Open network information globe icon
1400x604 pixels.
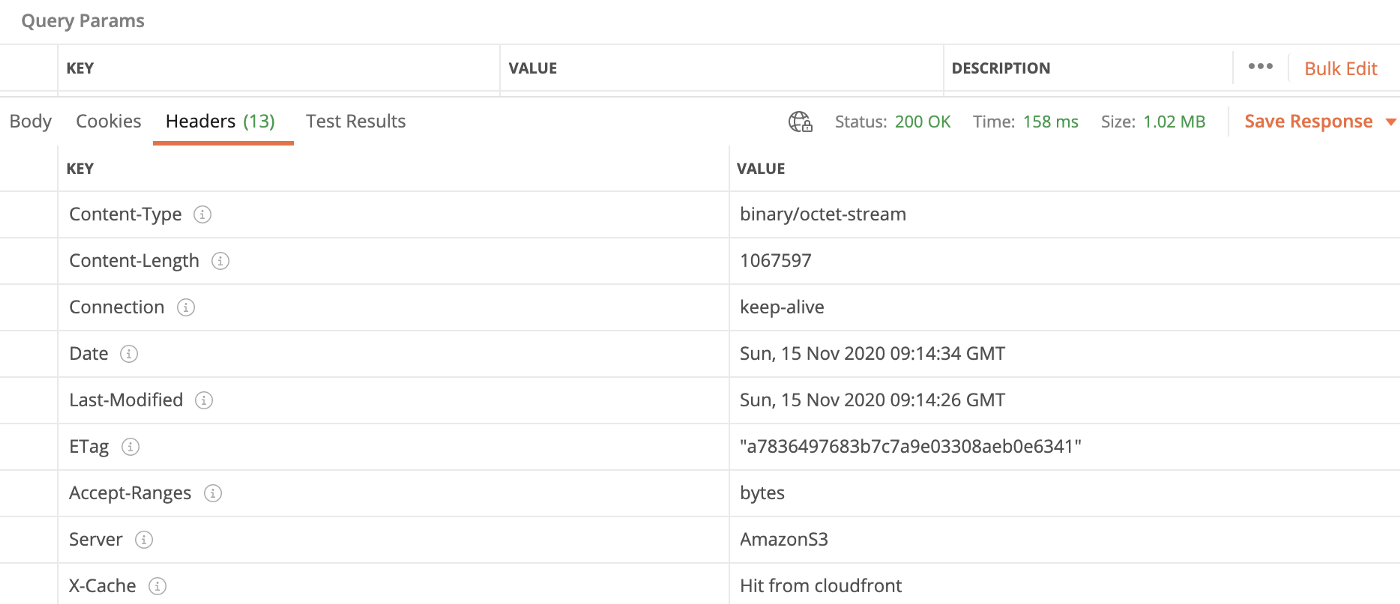coord(800,122)
